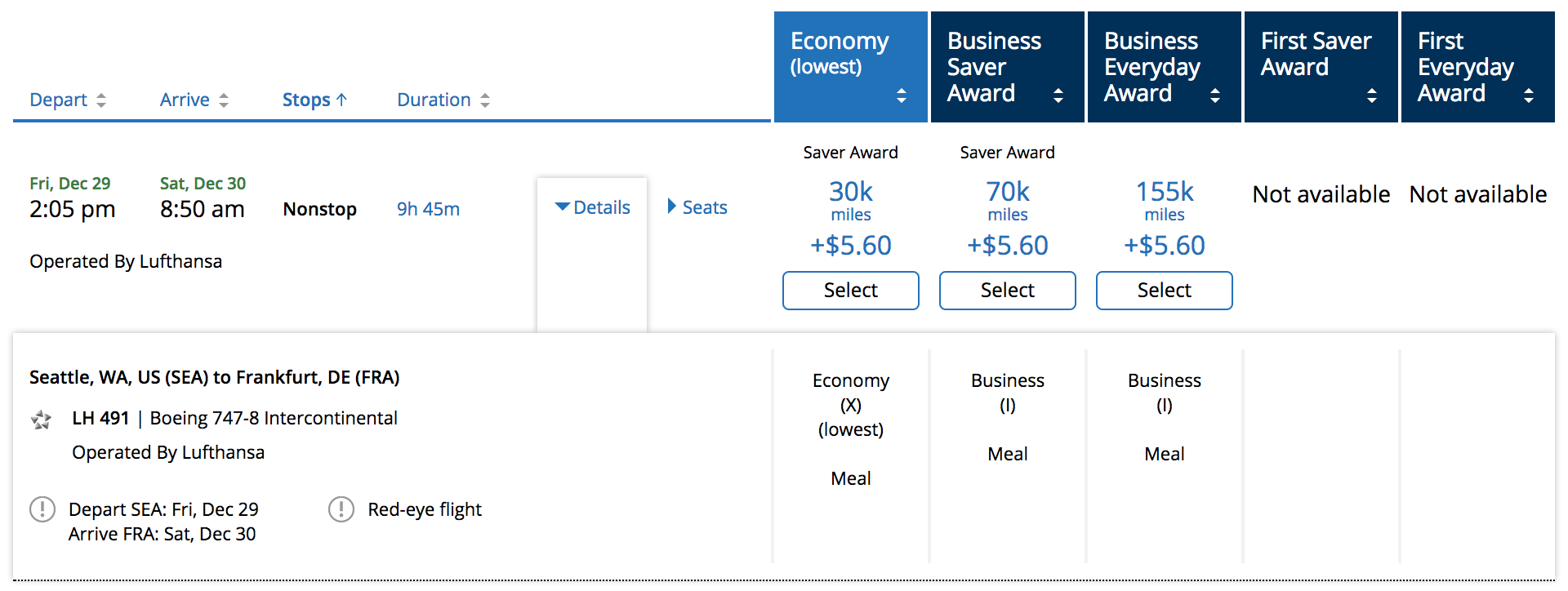Click sort arrows in First Saver Award header
1568x591 pixels.
click(x=1372, y=96)
